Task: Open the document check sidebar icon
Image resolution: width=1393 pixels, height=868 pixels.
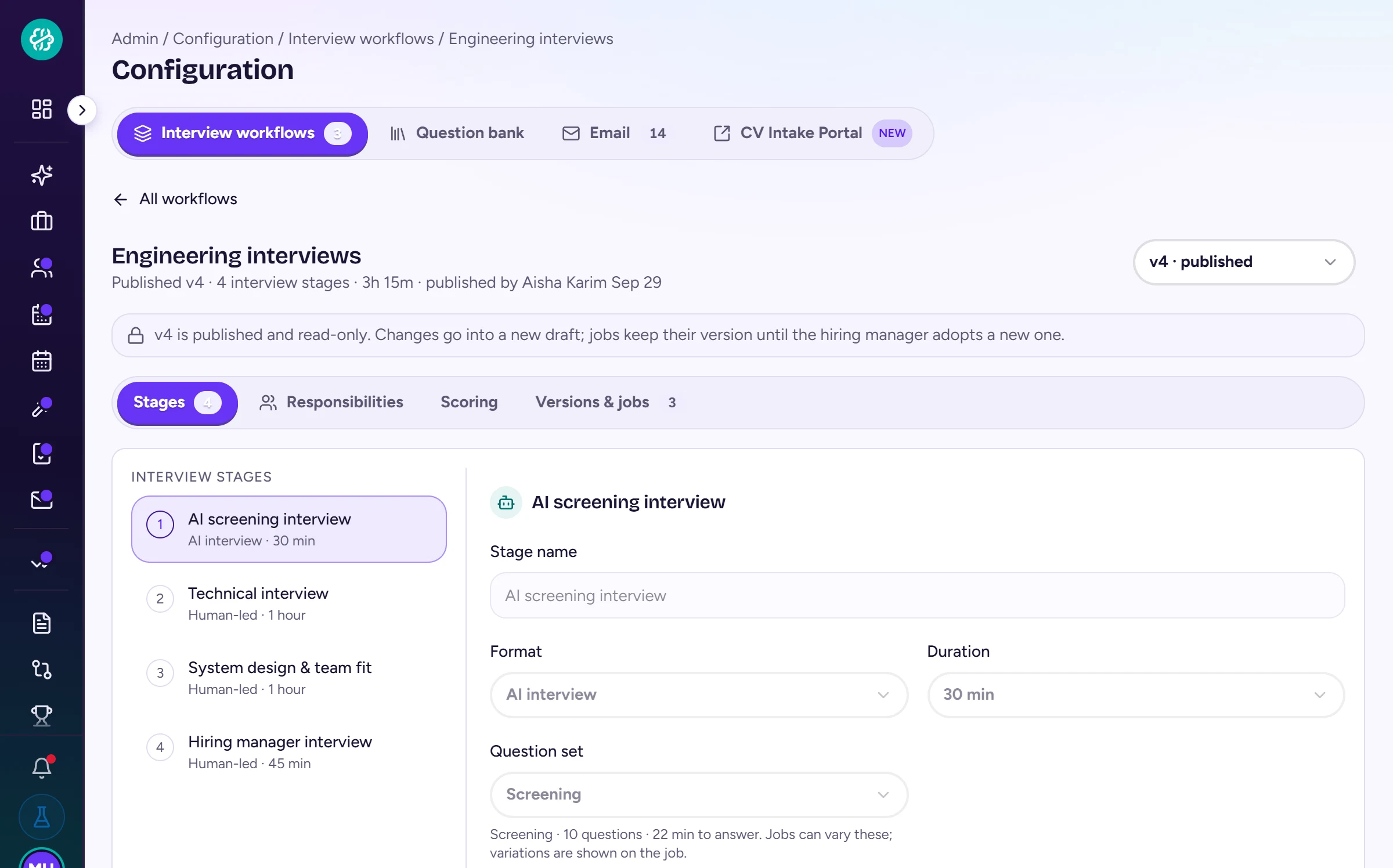Action: click(42, 454)
